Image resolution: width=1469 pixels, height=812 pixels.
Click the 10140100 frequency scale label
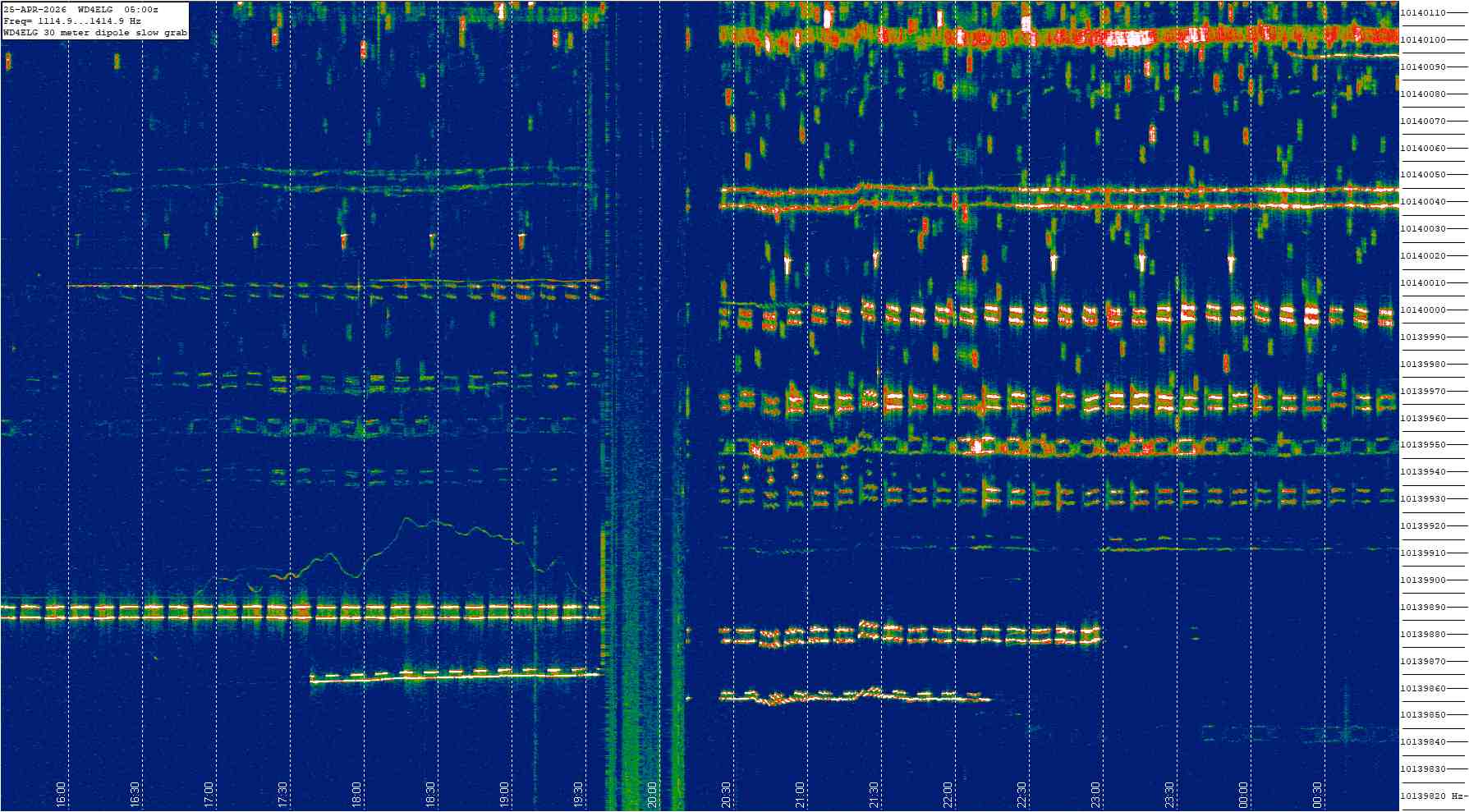point(1423,39)
